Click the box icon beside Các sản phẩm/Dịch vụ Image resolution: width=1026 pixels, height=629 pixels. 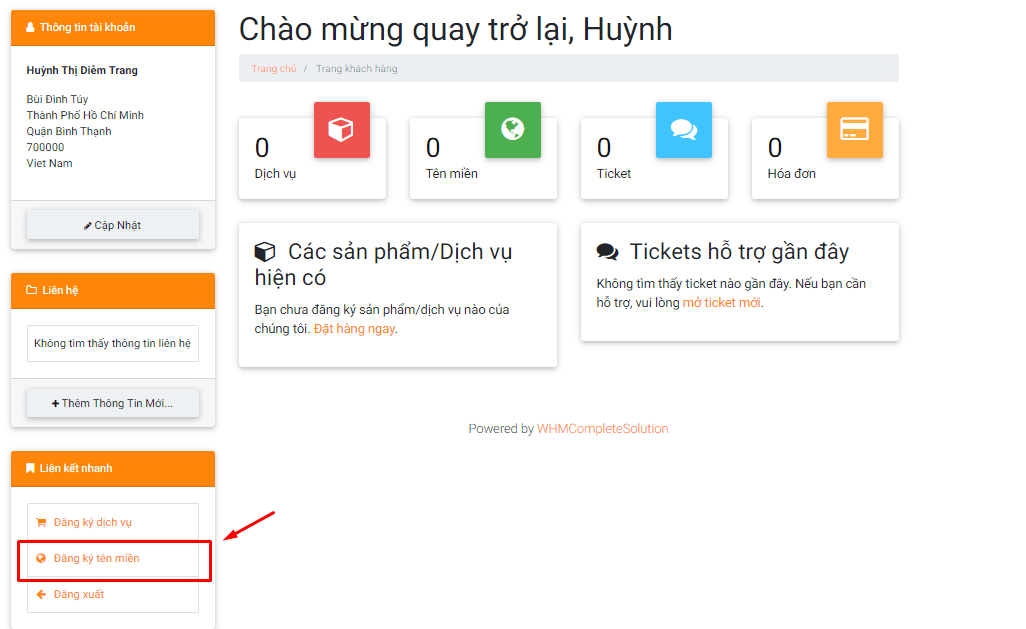tap(265, 250)
